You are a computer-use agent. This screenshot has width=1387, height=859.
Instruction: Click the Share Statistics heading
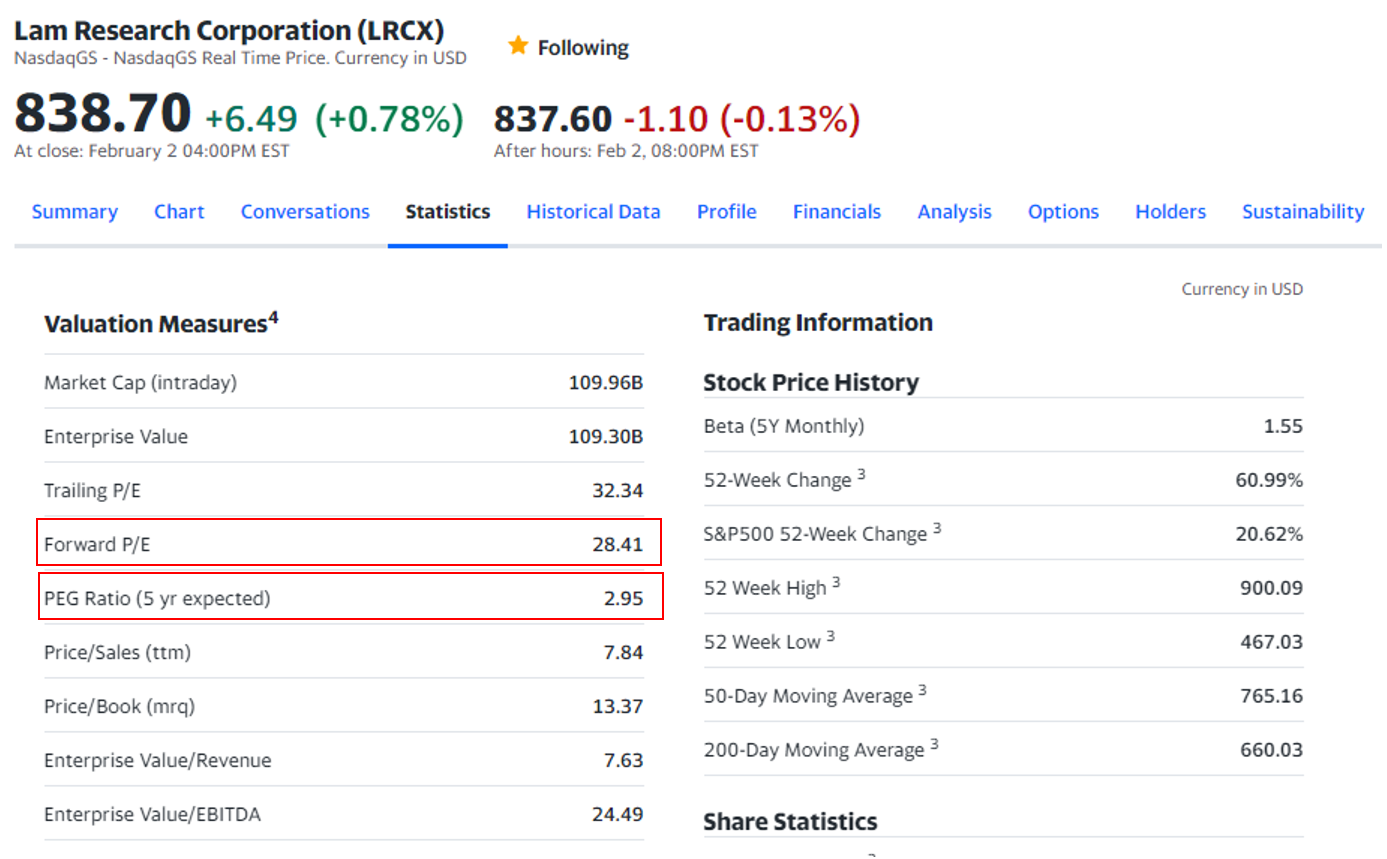click(x=790, y=822)
